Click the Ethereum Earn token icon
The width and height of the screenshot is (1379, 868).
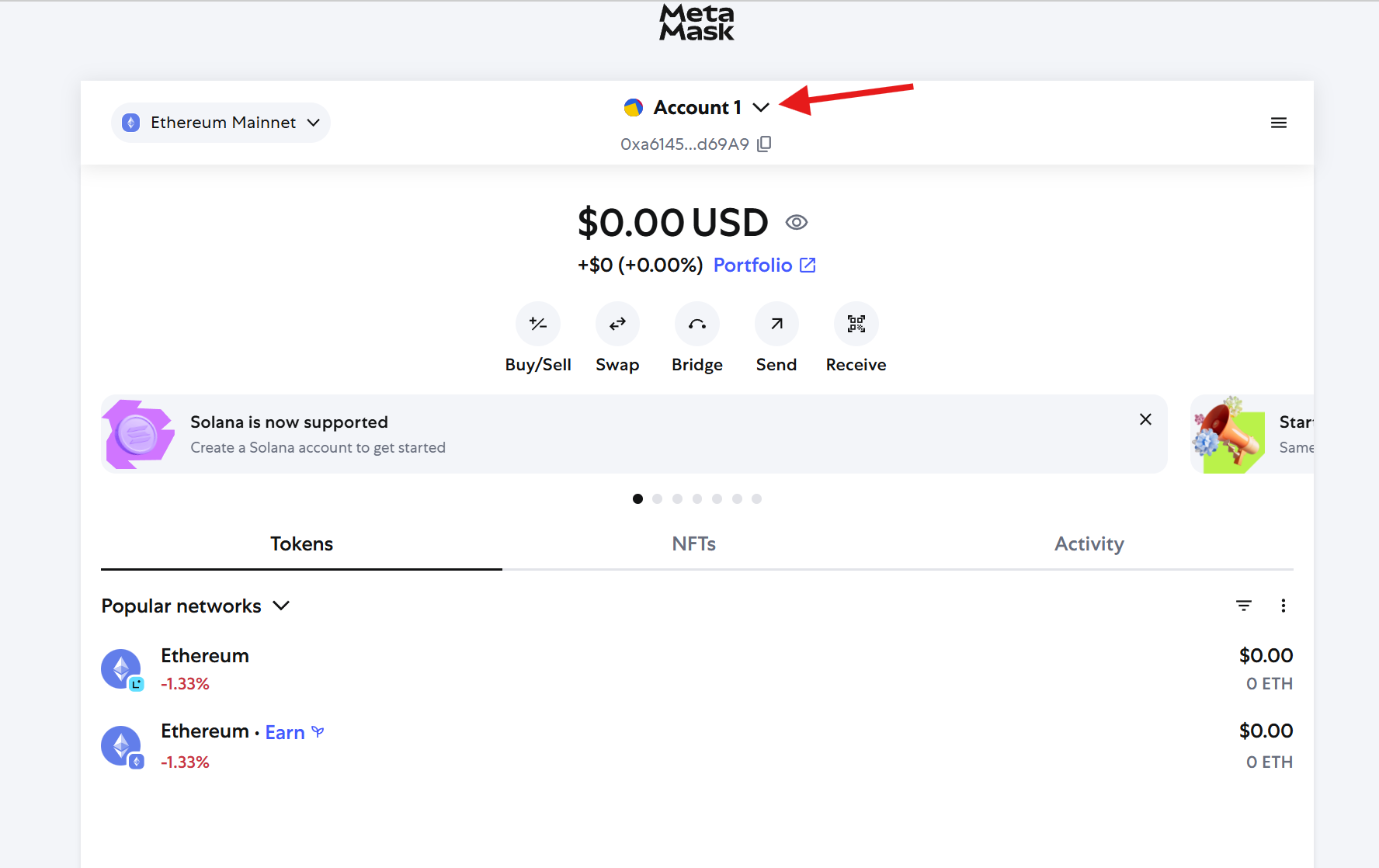click(x=121, y=745)
